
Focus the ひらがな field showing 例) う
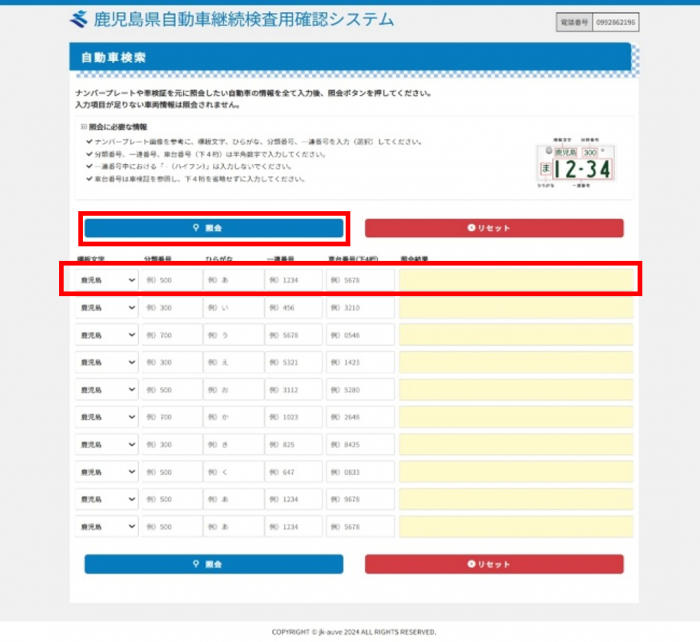(233, 335)
